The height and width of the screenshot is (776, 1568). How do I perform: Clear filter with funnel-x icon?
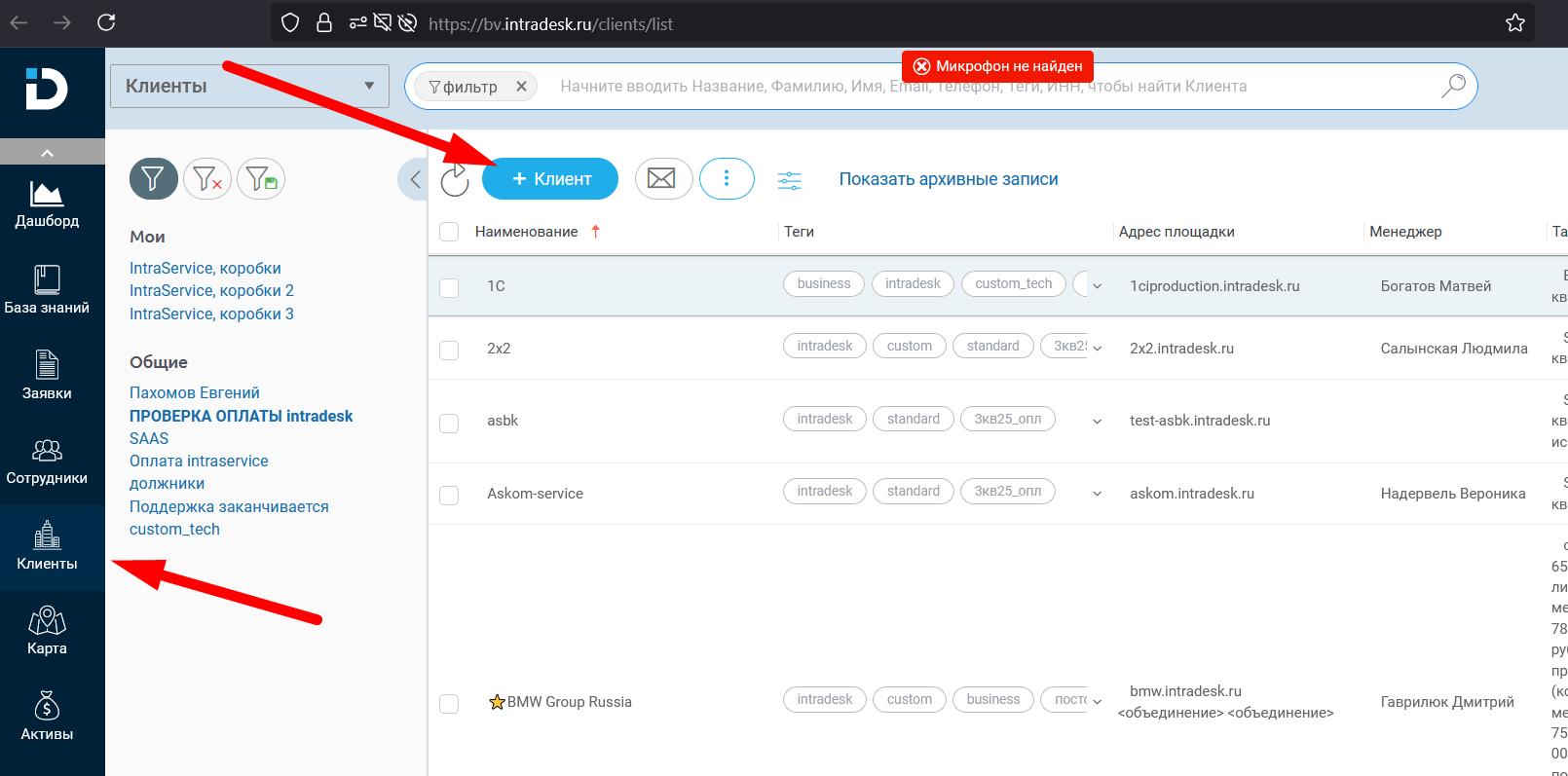tap(207, 179)
